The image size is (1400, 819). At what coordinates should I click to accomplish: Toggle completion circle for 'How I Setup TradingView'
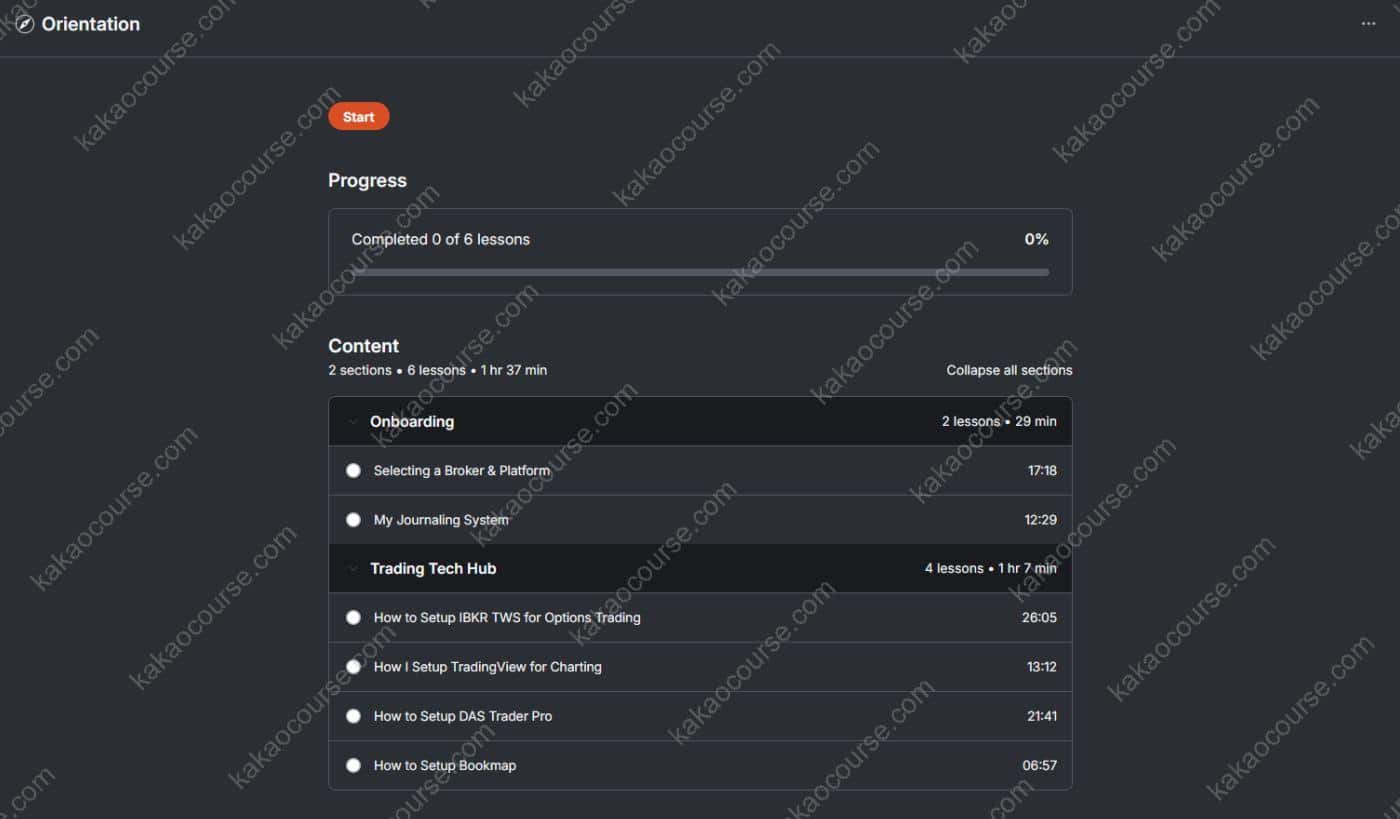[x=353, y=666]
